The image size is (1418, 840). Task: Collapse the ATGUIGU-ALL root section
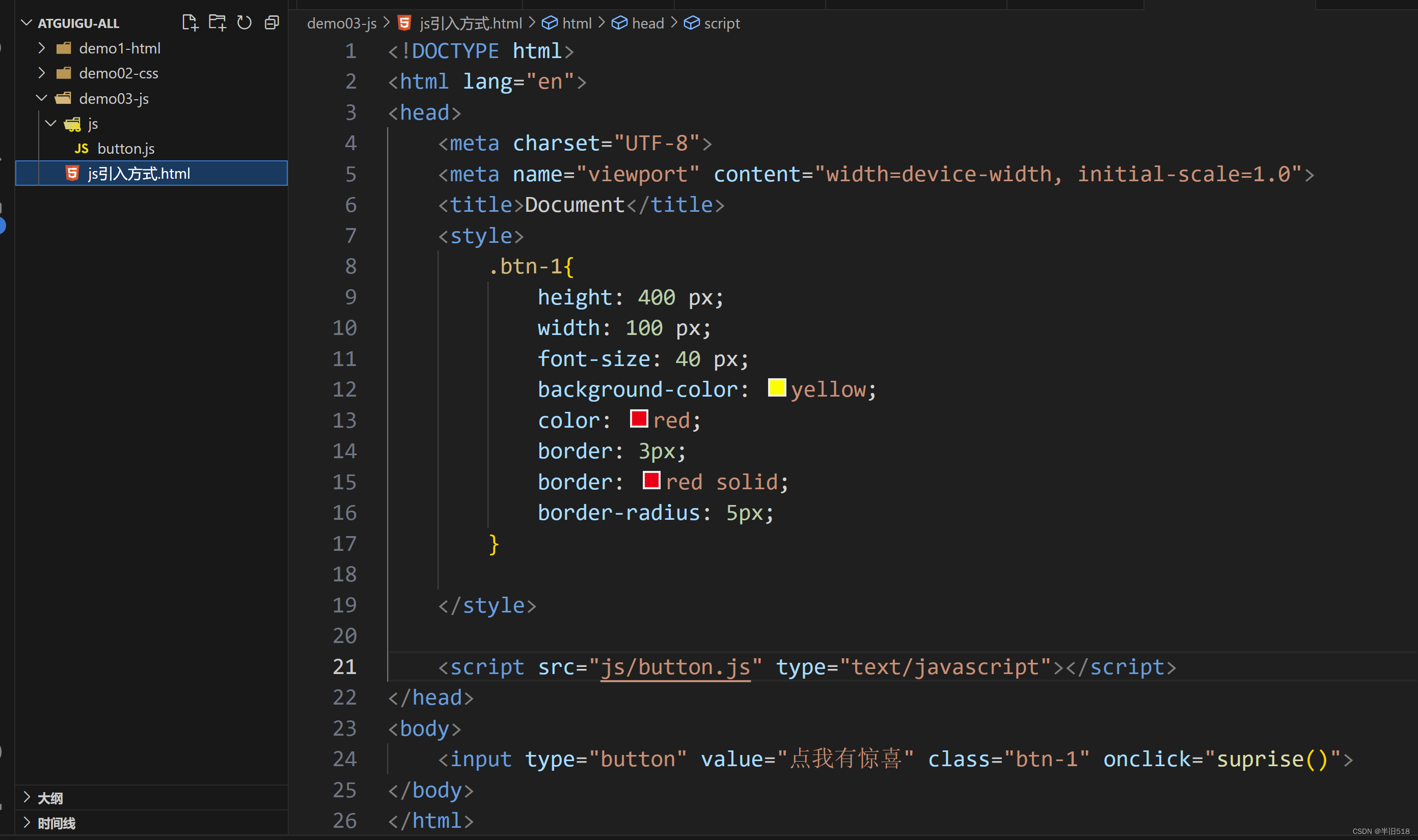pyautogui.click(x=26, y=22)
